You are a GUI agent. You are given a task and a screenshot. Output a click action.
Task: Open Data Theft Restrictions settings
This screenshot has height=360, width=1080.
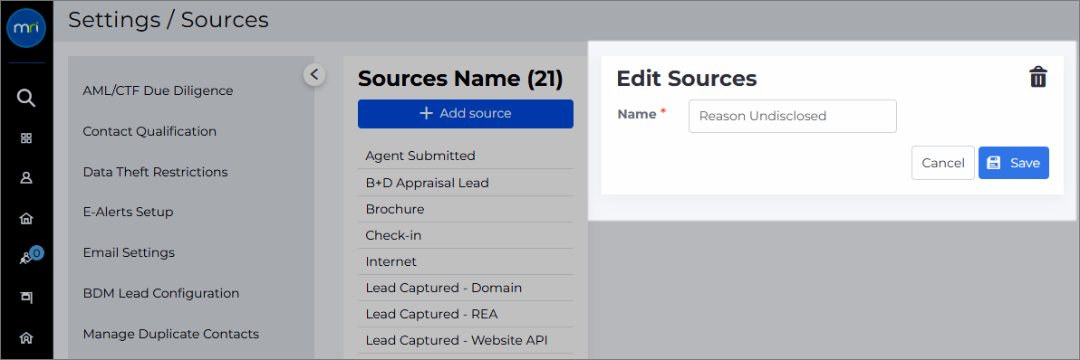coord(155,171)
